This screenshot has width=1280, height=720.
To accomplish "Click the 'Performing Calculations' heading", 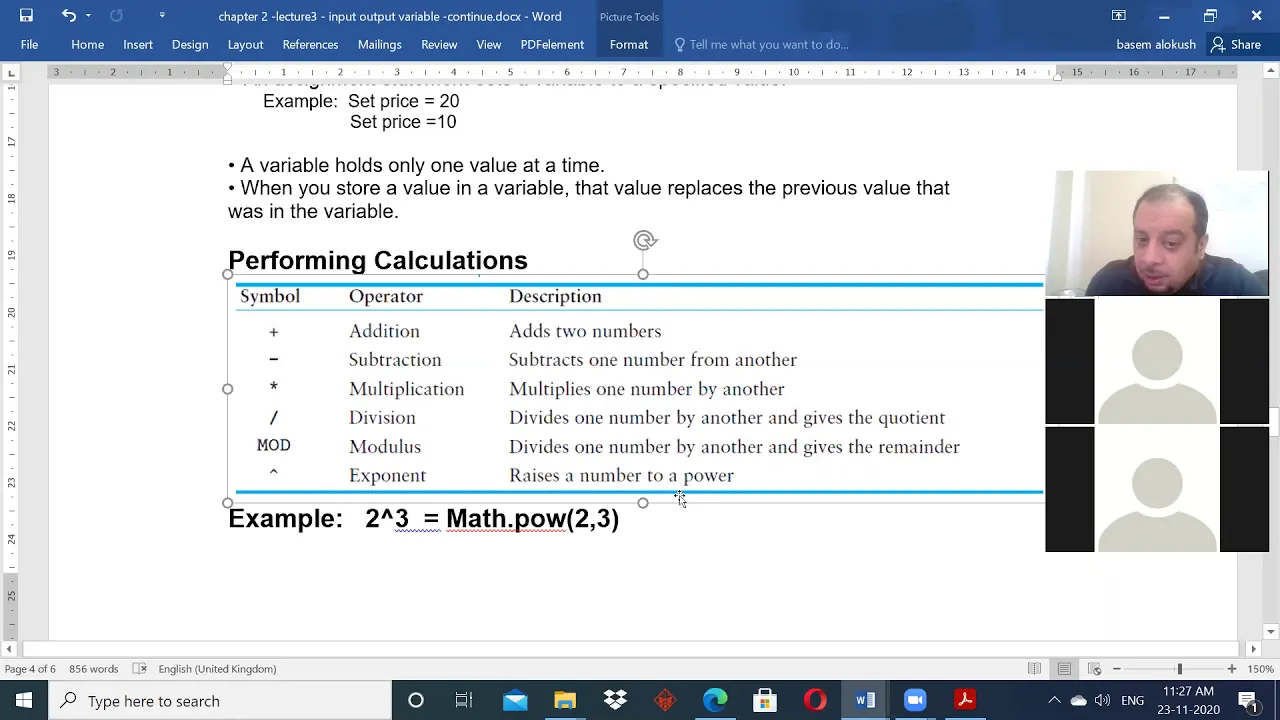I will (378, 260).
